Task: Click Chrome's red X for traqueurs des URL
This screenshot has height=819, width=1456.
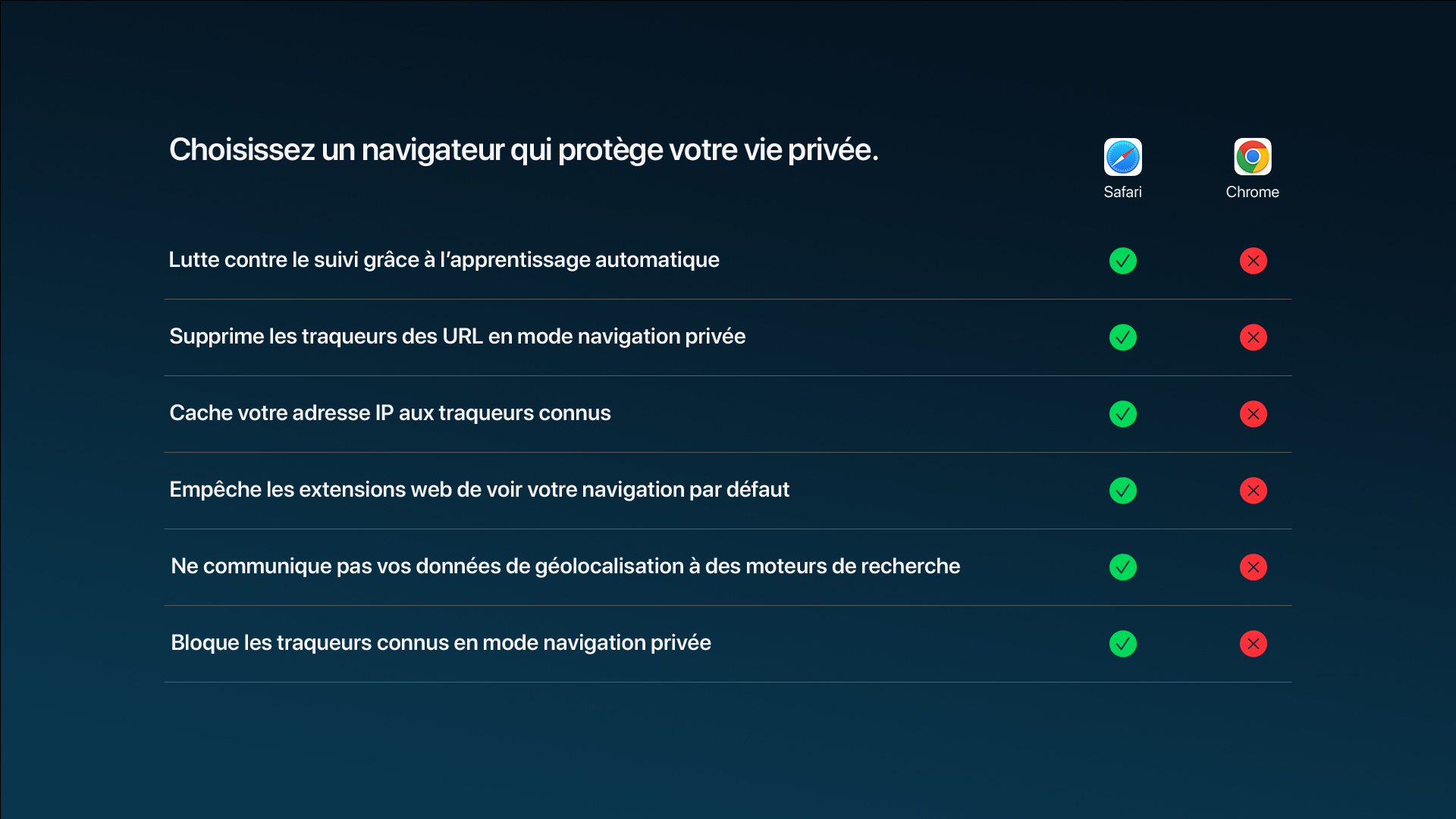Action: tap(1254, 337)
